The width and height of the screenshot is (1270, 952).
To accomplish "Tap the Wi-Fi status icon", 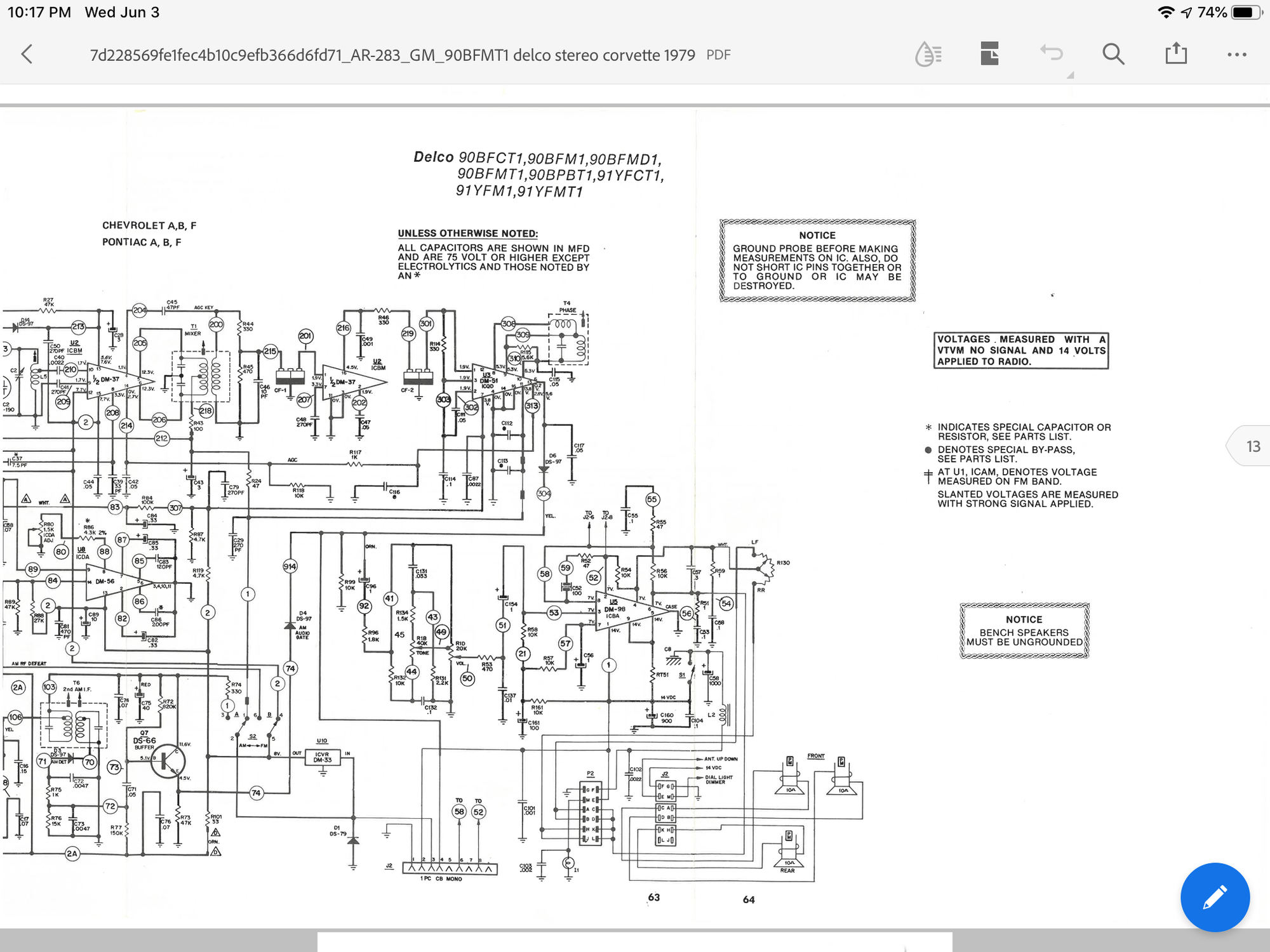I will point(1166,13).
